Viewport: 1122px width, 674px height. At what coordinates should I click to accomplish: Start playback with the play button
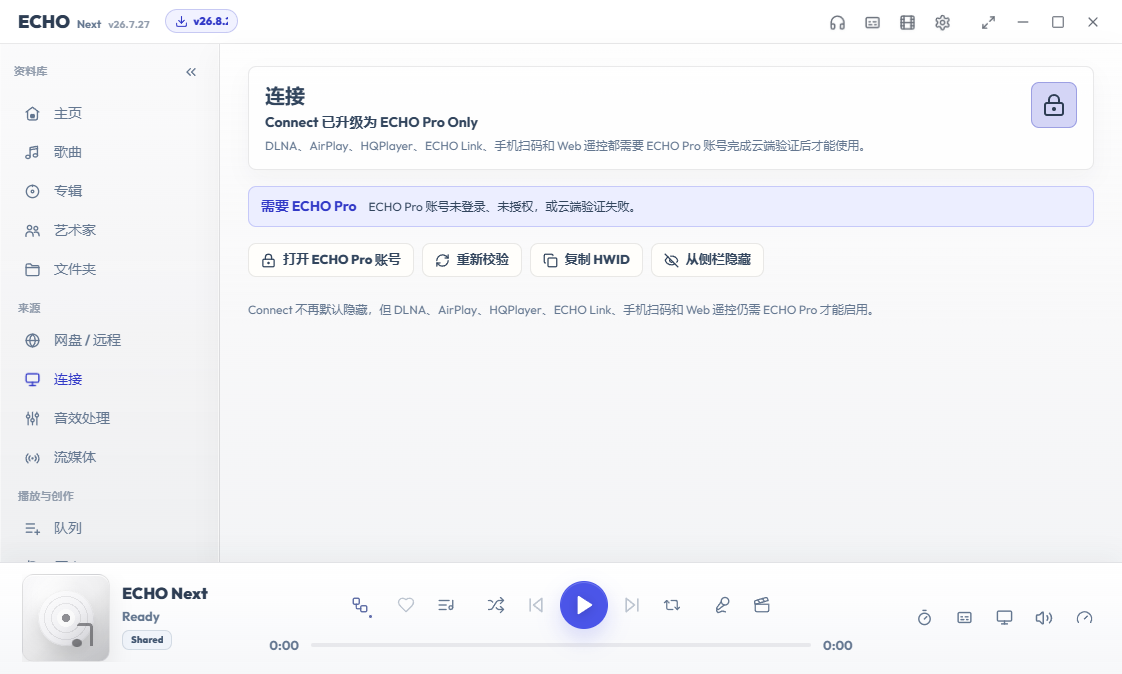click(584, 605)
